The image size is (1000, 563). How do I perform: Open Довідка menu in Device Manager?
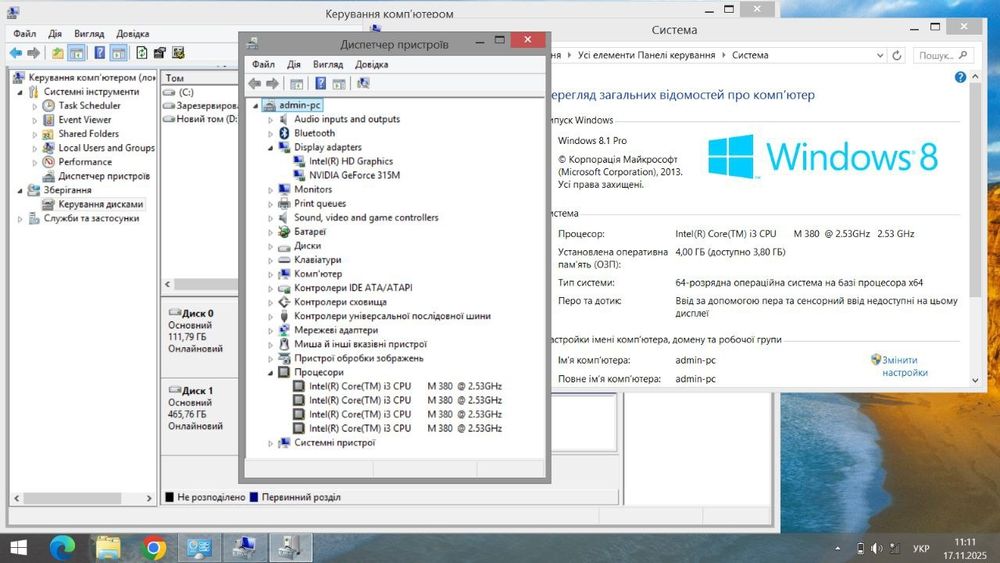372,64
